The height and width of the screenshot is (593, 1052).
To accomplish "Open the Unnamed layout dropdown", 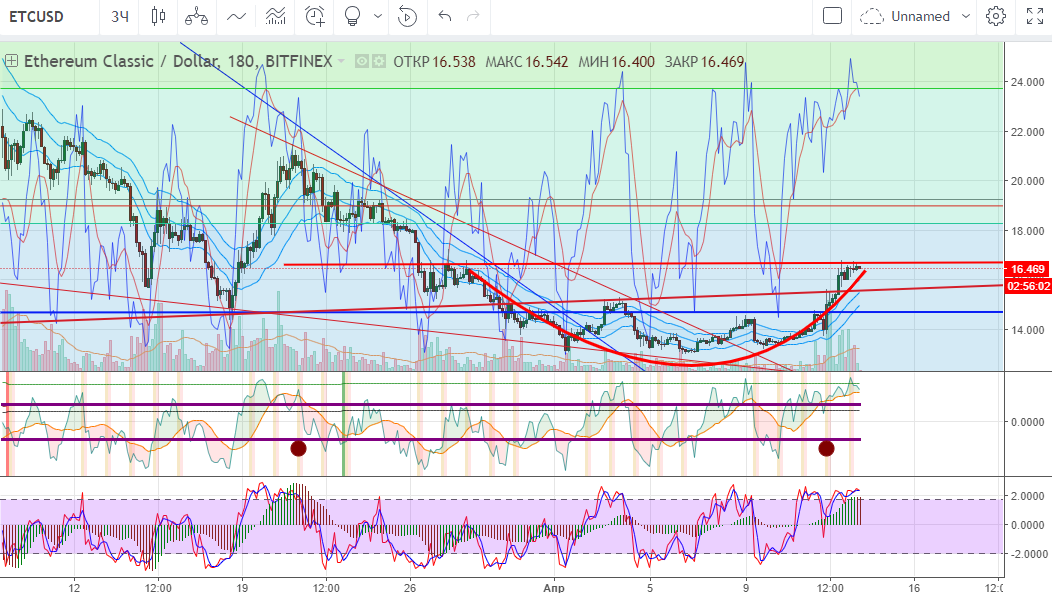I will (x=916, y=16).
